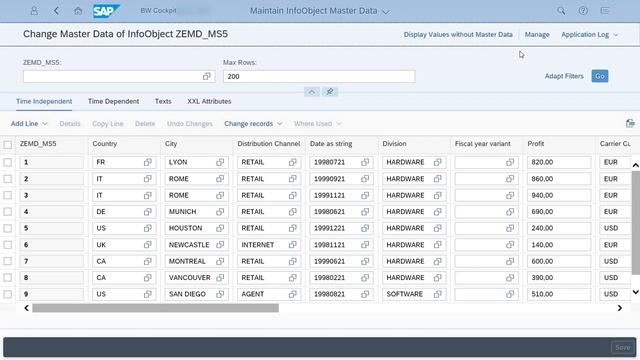Open table export icon on the toolbar
Viewport: 640px width, 360px height.
point(630,123)
